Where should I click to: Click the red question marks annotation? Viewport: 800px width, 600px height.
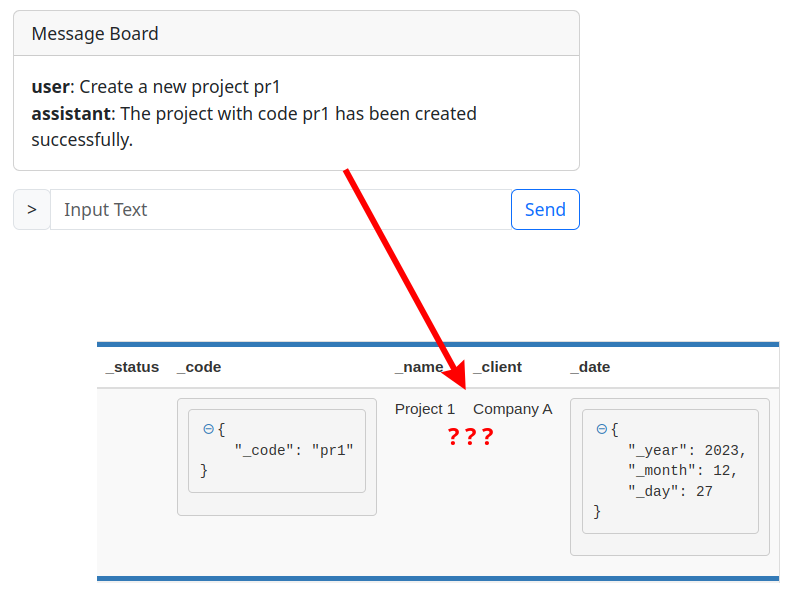[470, 437]
